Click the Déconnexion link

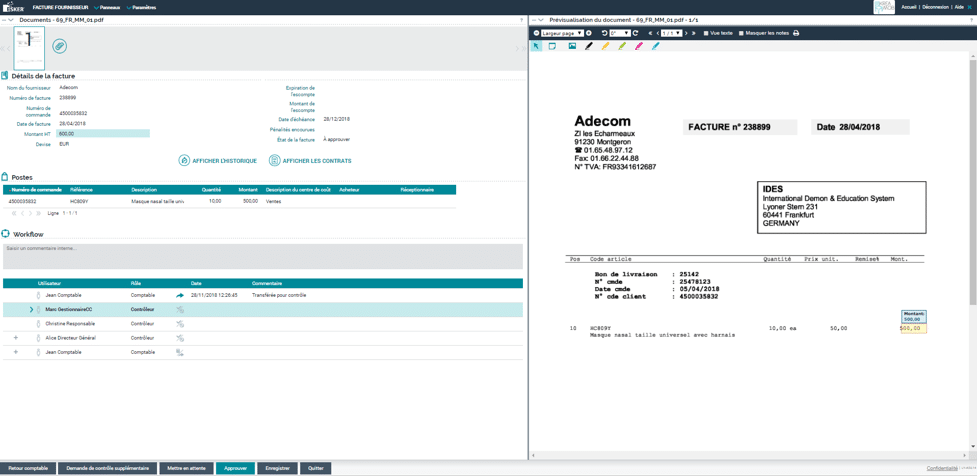936,7
